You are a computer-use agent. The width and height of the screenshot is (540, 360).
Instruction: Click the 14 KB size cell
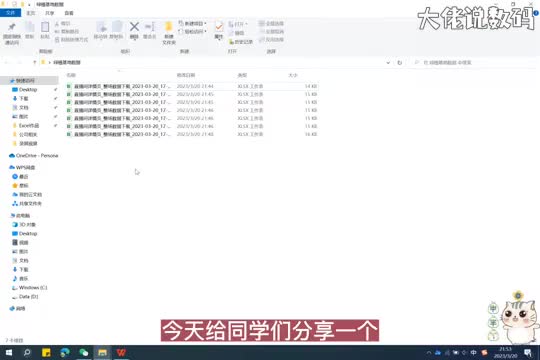[x=311, y=86]
